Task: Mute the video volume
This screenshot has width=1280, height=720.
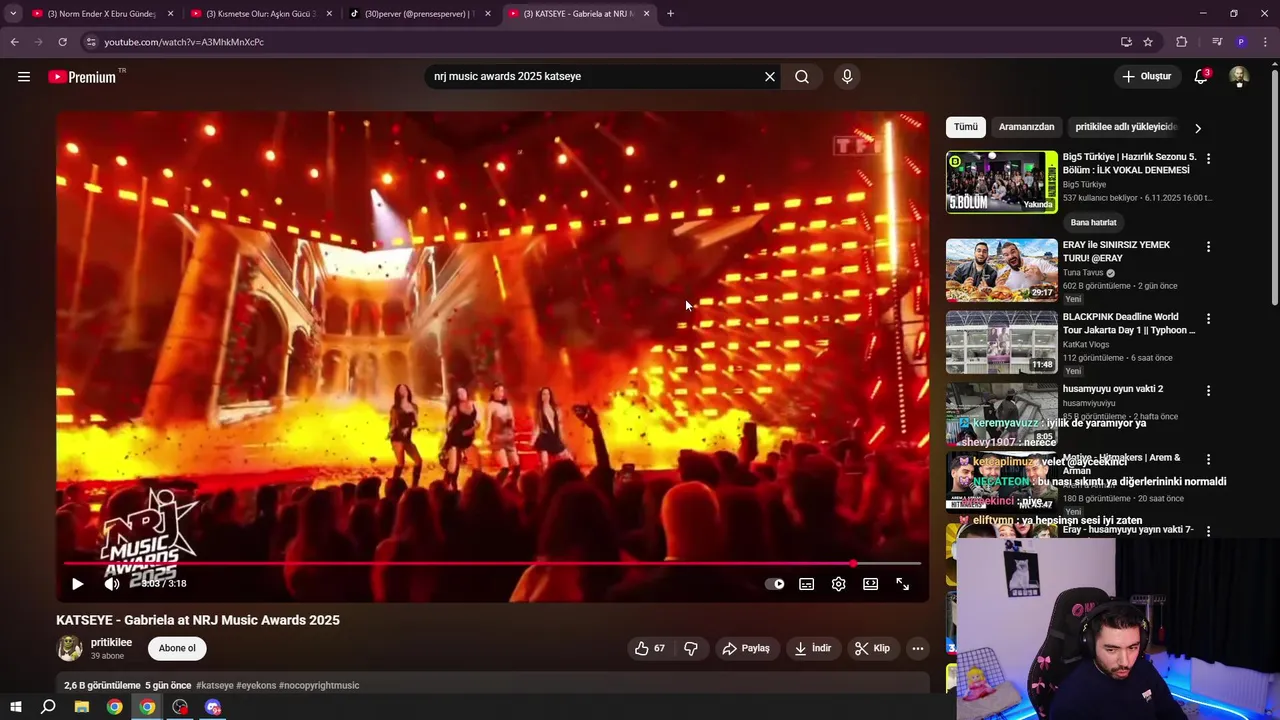Action: point(112,584)
